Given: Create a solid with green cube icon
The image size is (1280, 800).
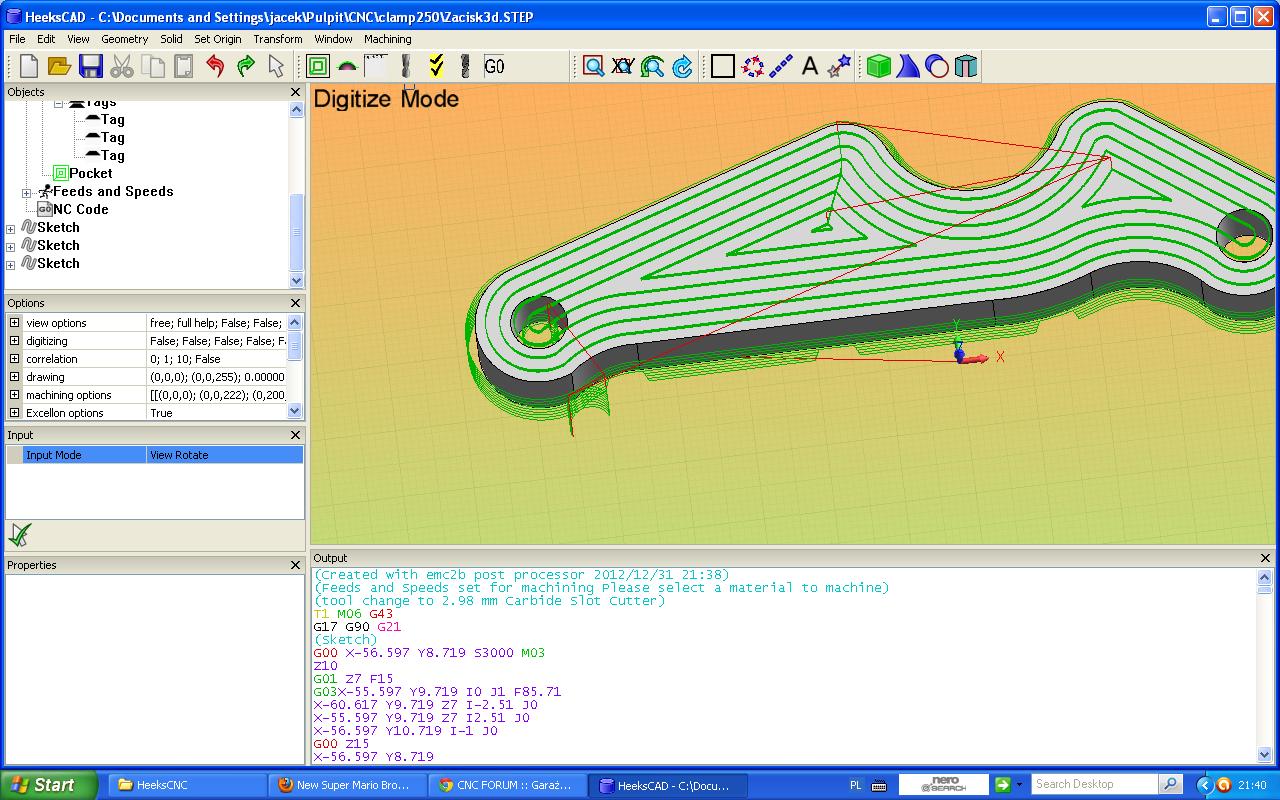Looking at the screenshot, I should click(878, 66).
